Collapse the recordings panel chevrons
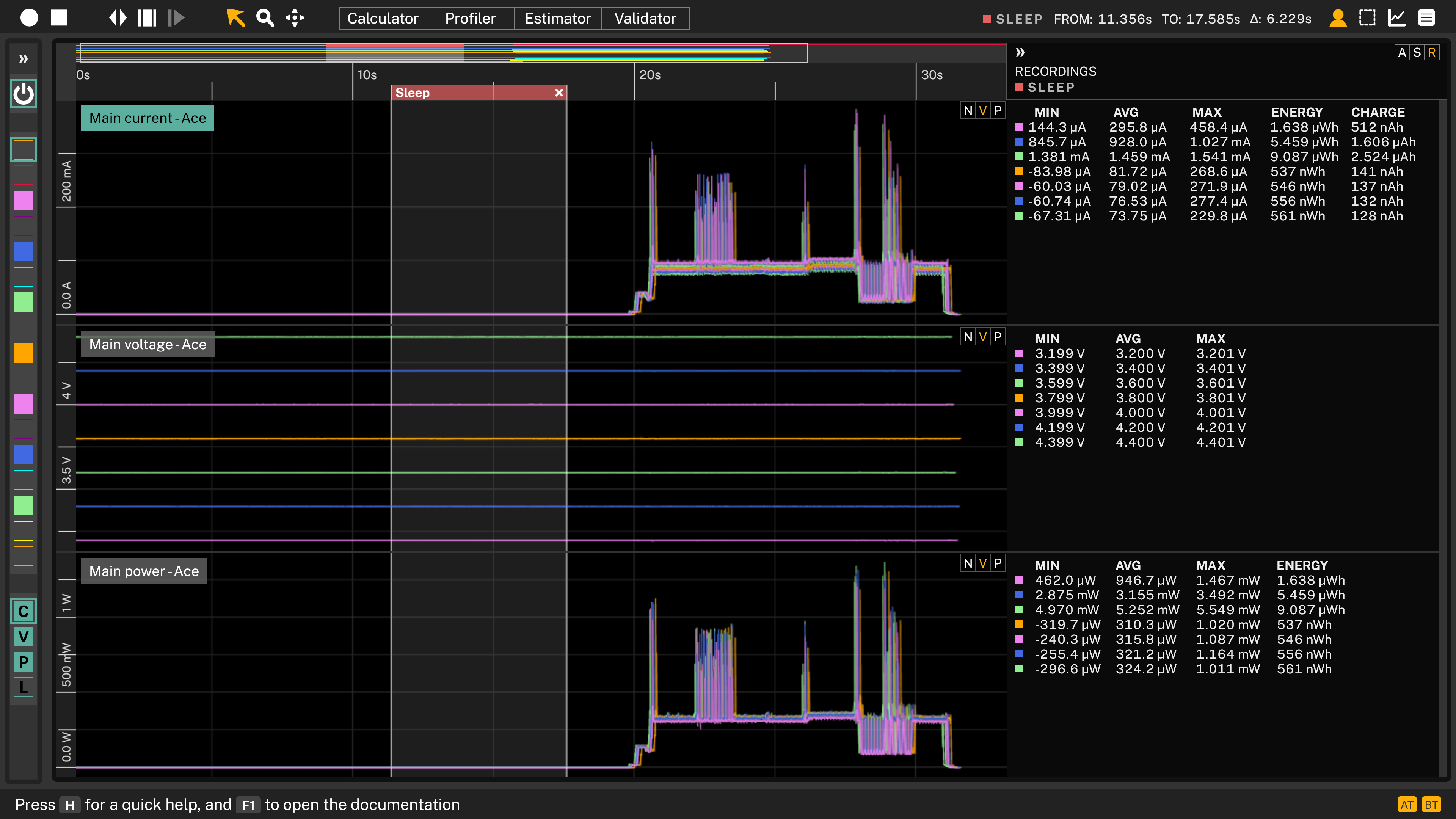Screen dimensions: 1456x819 (x=1020, y=53)
